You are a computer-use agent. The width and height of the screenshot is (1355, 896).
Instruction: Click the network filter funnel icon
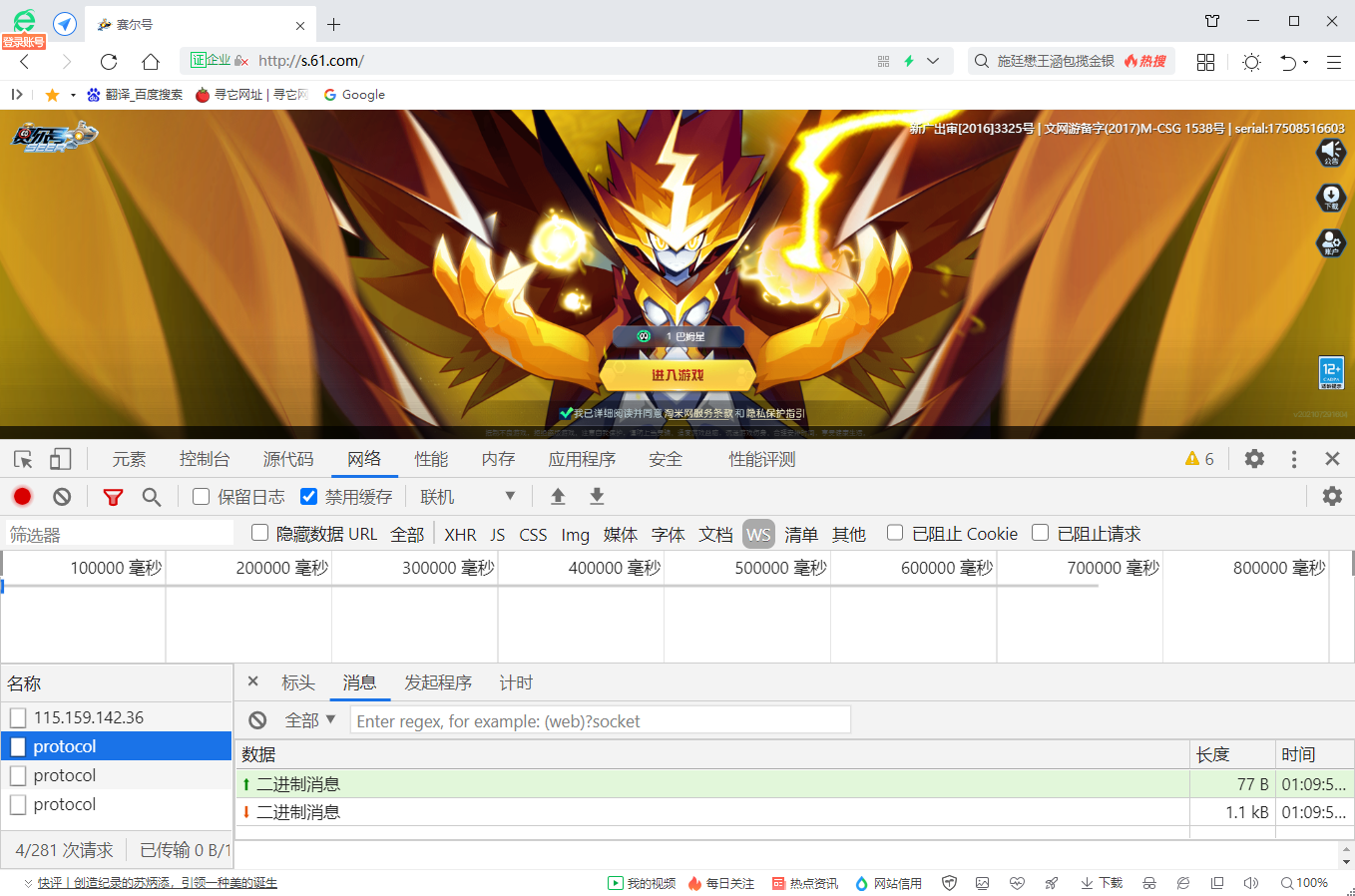pos(113,496)
